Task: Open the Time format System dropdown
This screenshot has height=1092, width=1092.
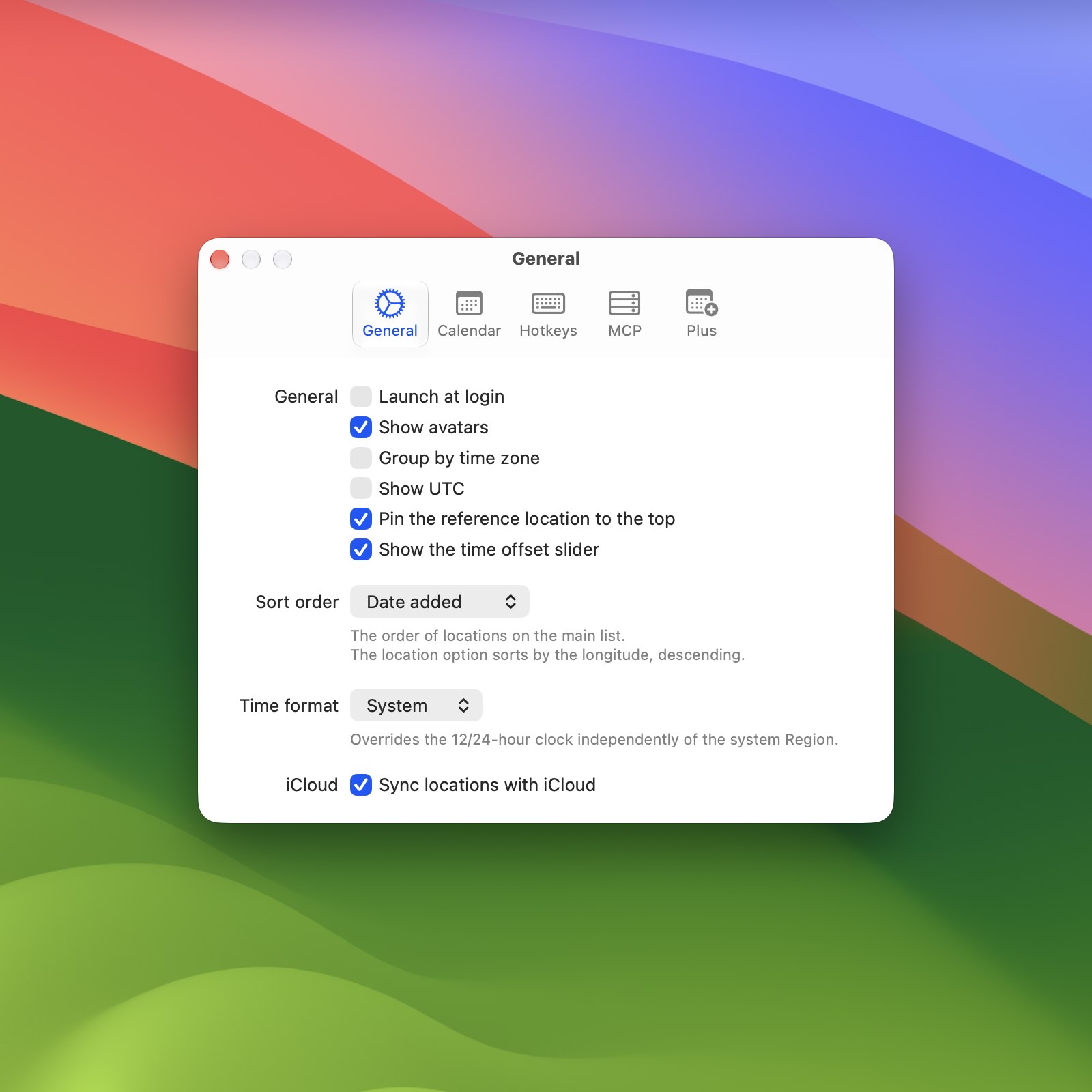Action: [x=416, y=705]
